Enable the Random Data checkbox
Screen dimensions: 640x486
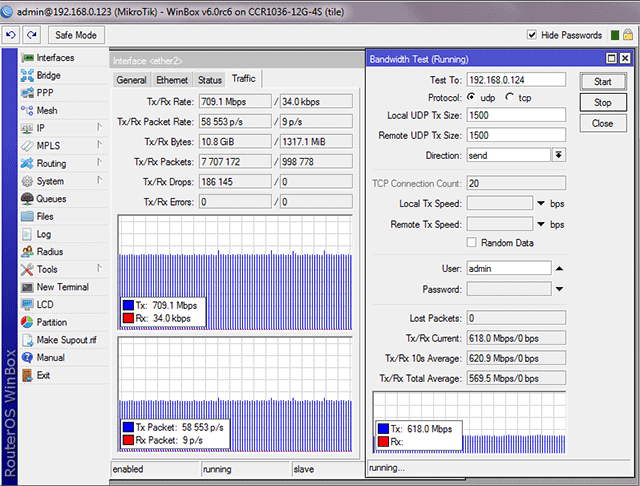[471, 242]
